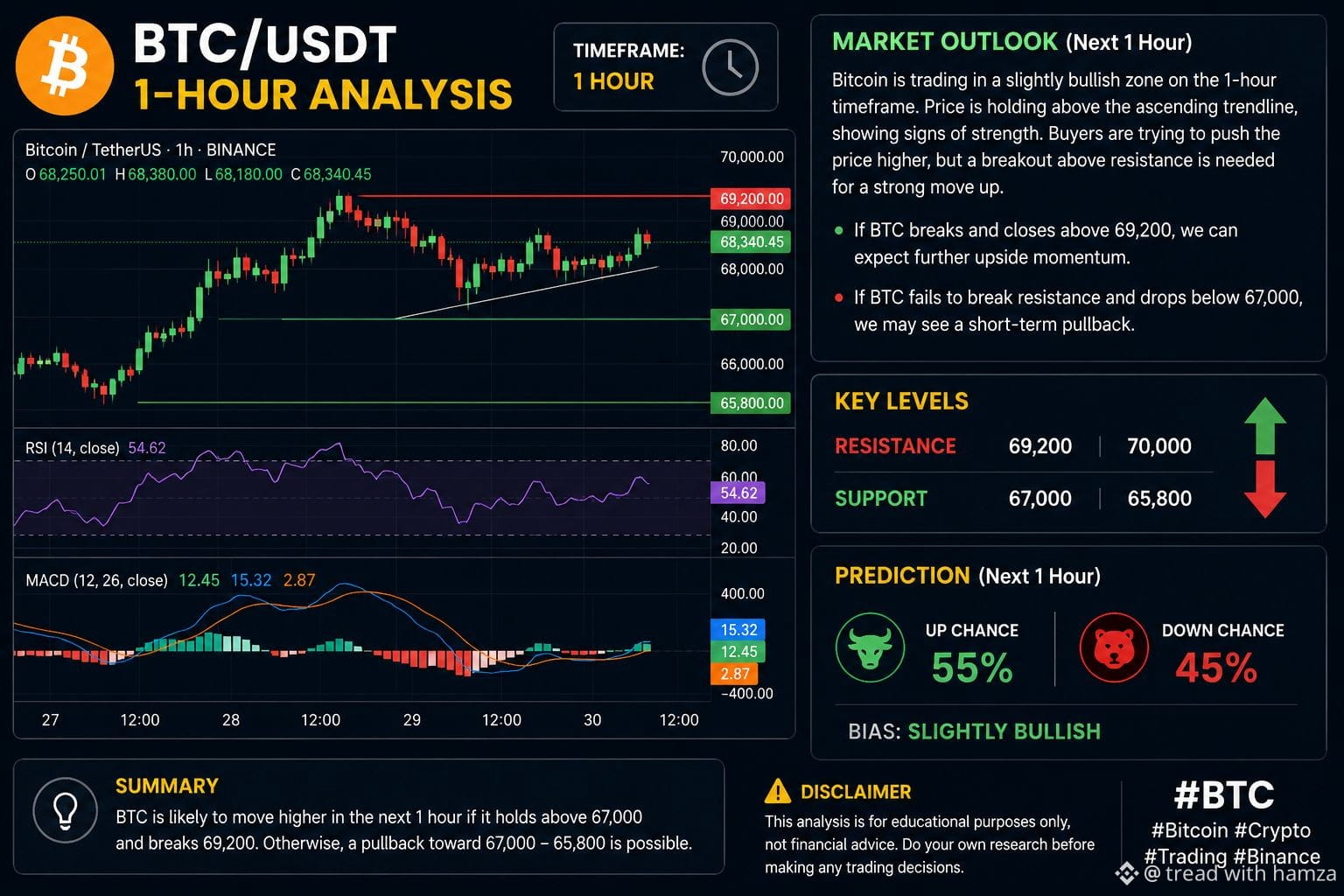Click the lightbulb icon in Summary

coord(65,809)
